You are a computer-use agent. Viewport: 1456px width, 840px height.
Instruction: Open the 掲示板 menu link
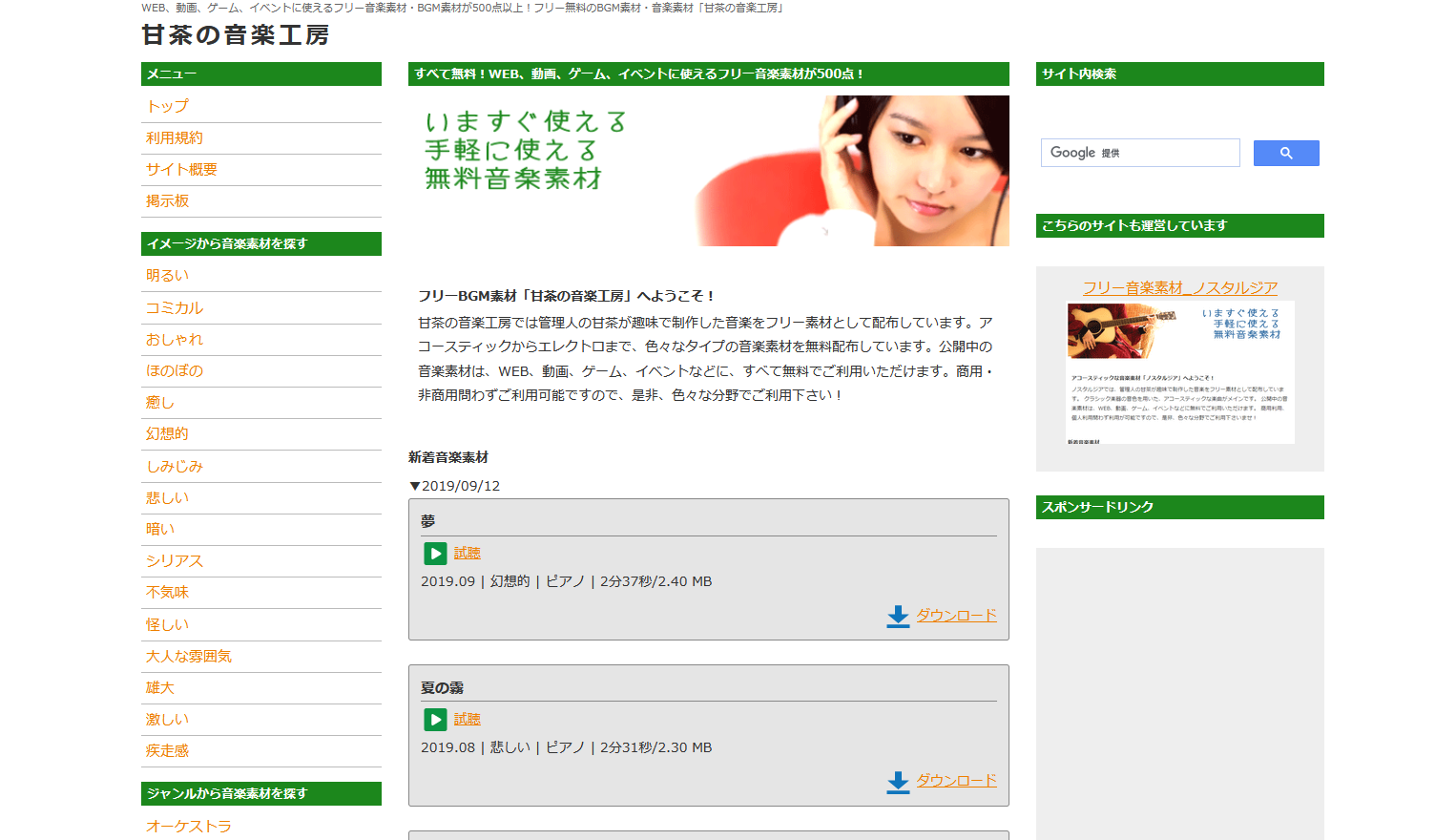tap(167, 201)
